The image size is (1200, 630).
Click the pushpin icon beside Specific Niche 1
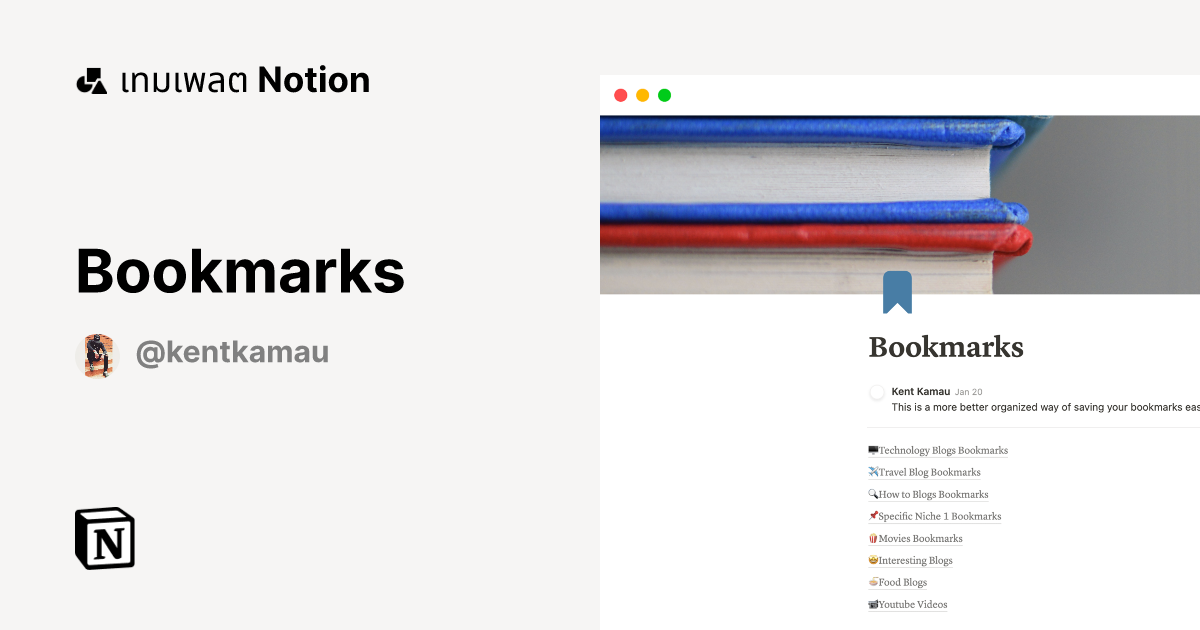pyautogui.click(x=872, y=516)
